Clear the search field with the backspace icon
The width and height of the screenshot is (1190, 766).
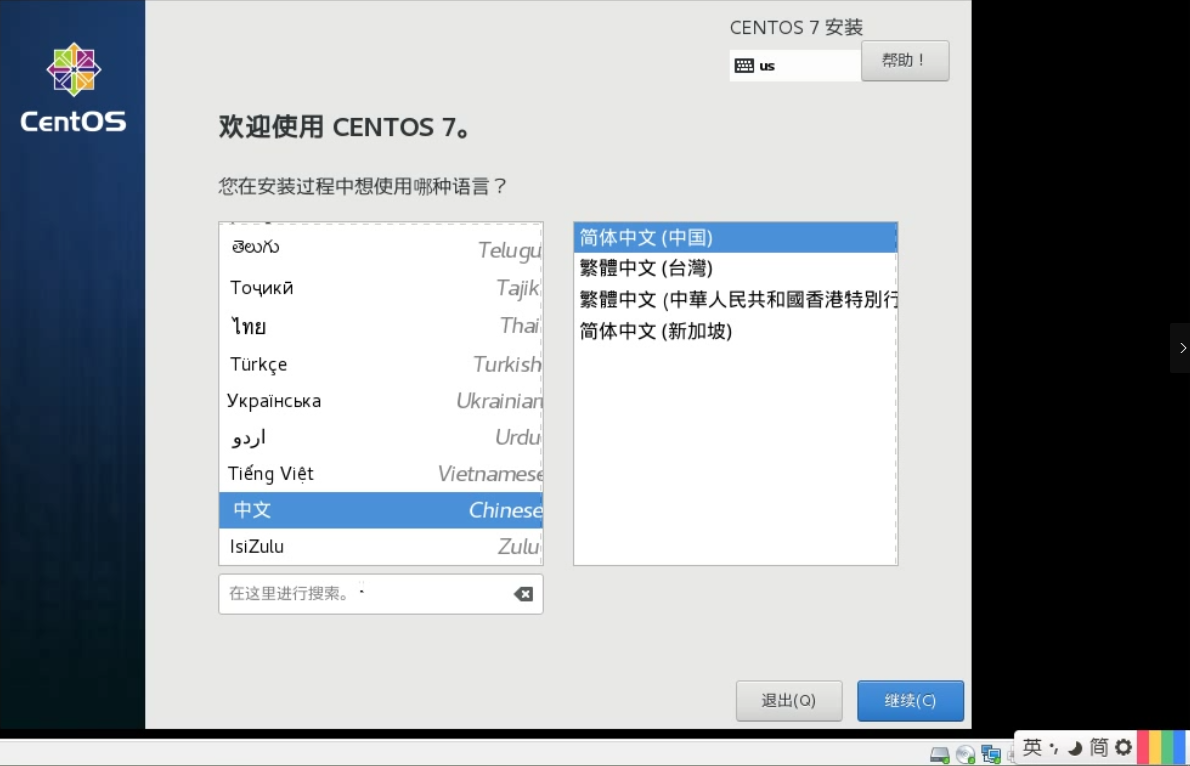[523, 594]
